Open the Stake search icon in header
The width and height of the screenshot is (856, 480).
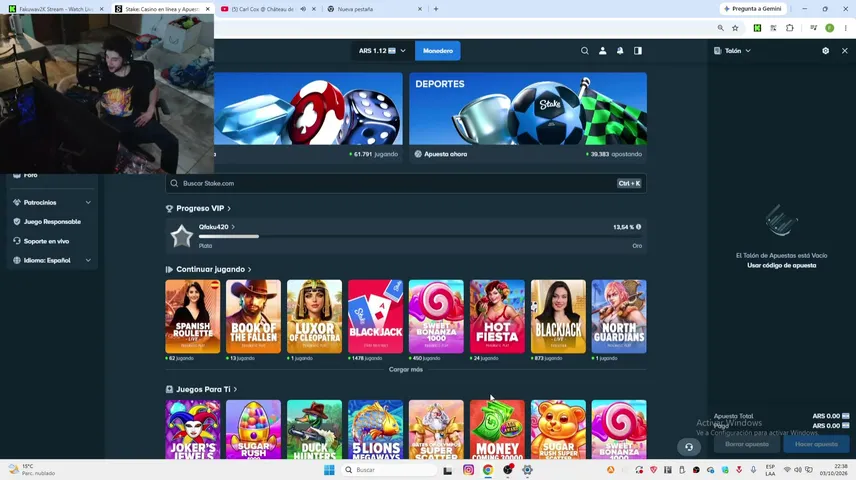pyautogui.click(x=585, y=51)
